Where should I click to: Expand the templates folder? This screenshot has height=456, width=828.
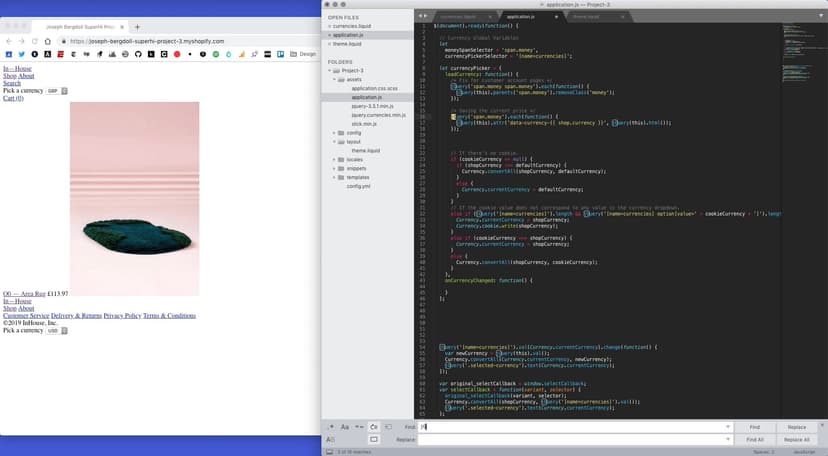336,177
